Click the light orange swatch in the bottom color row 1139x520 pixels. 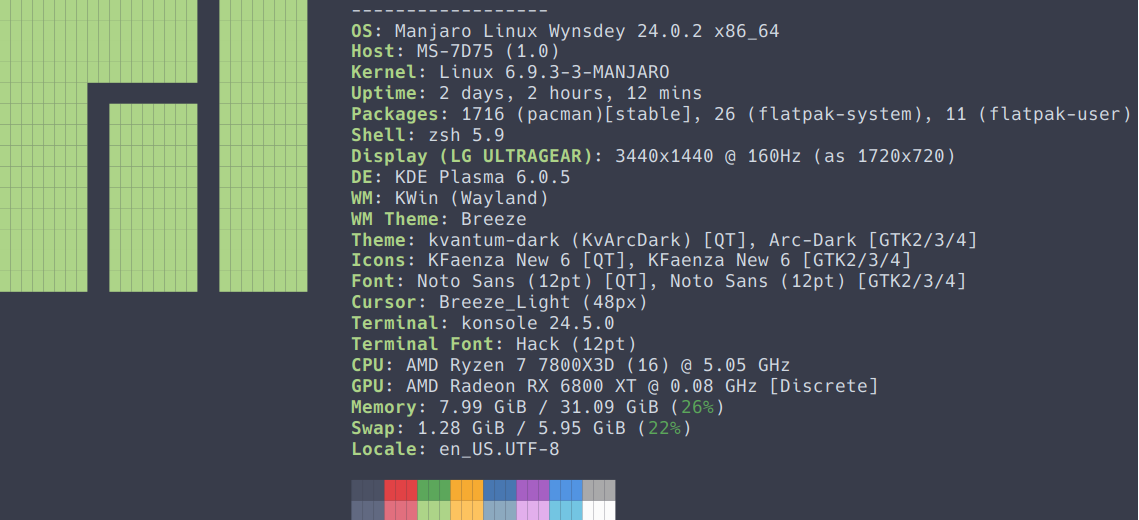pos(467,510)
